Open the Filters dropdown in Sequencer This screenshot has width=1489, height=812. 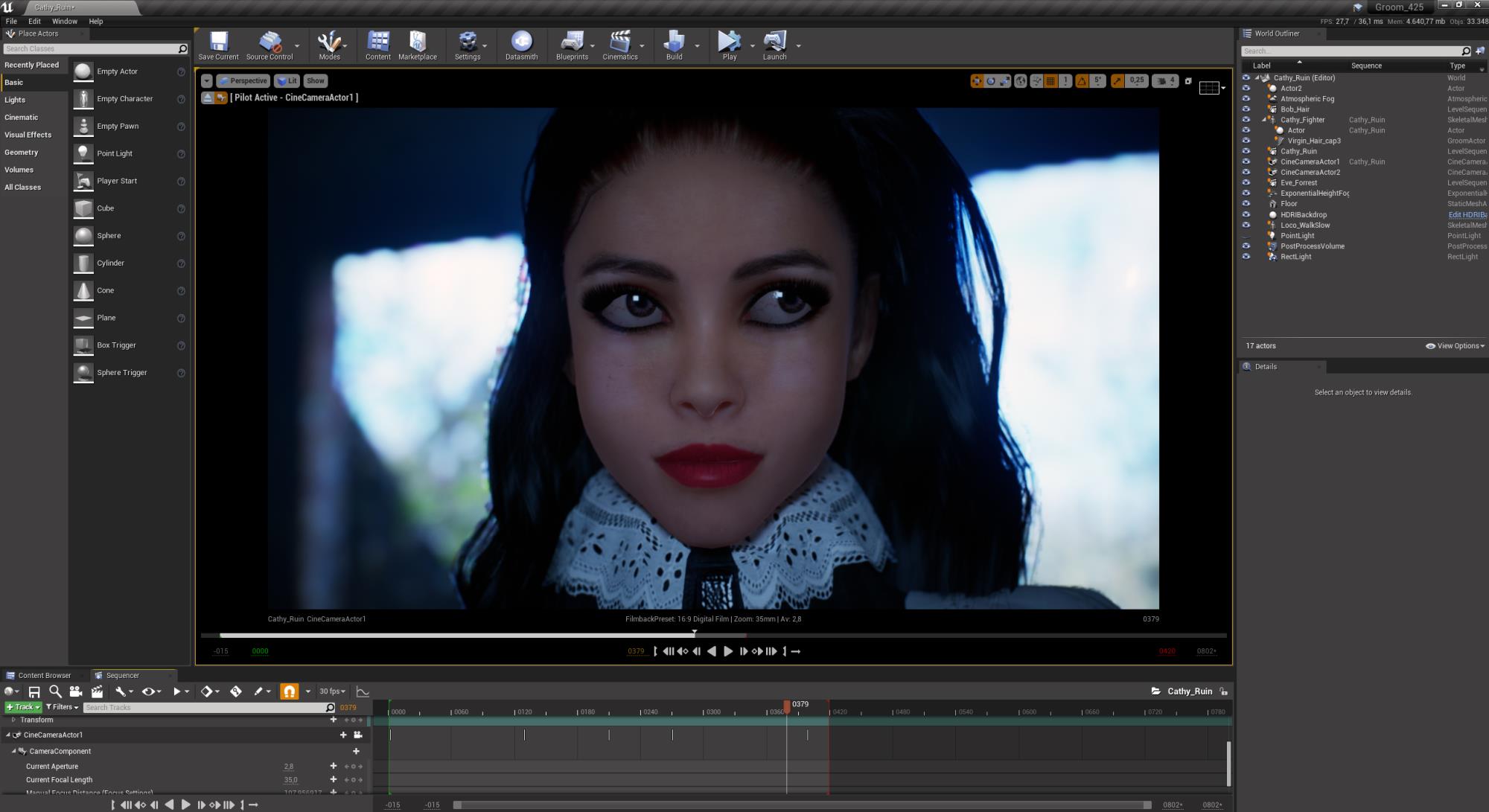coord(63,707)
